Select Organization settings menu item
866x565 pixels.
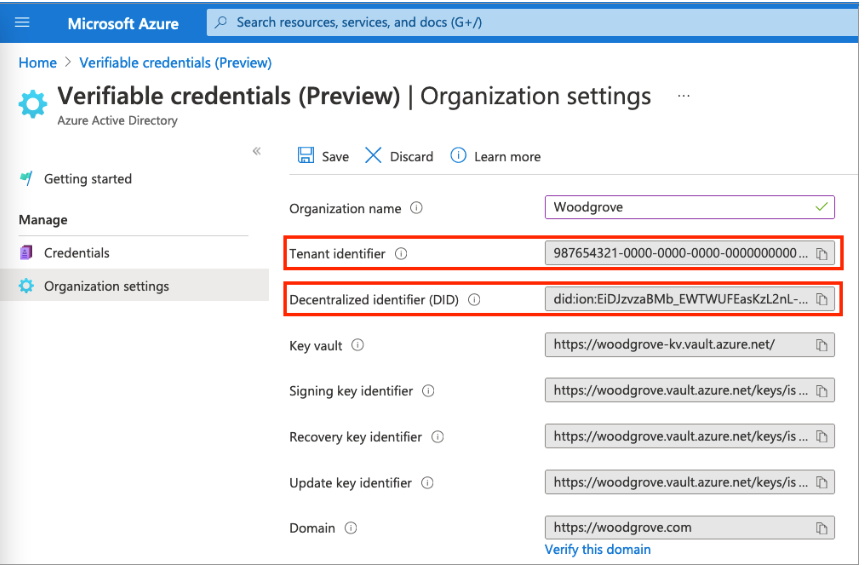[106, 286]
